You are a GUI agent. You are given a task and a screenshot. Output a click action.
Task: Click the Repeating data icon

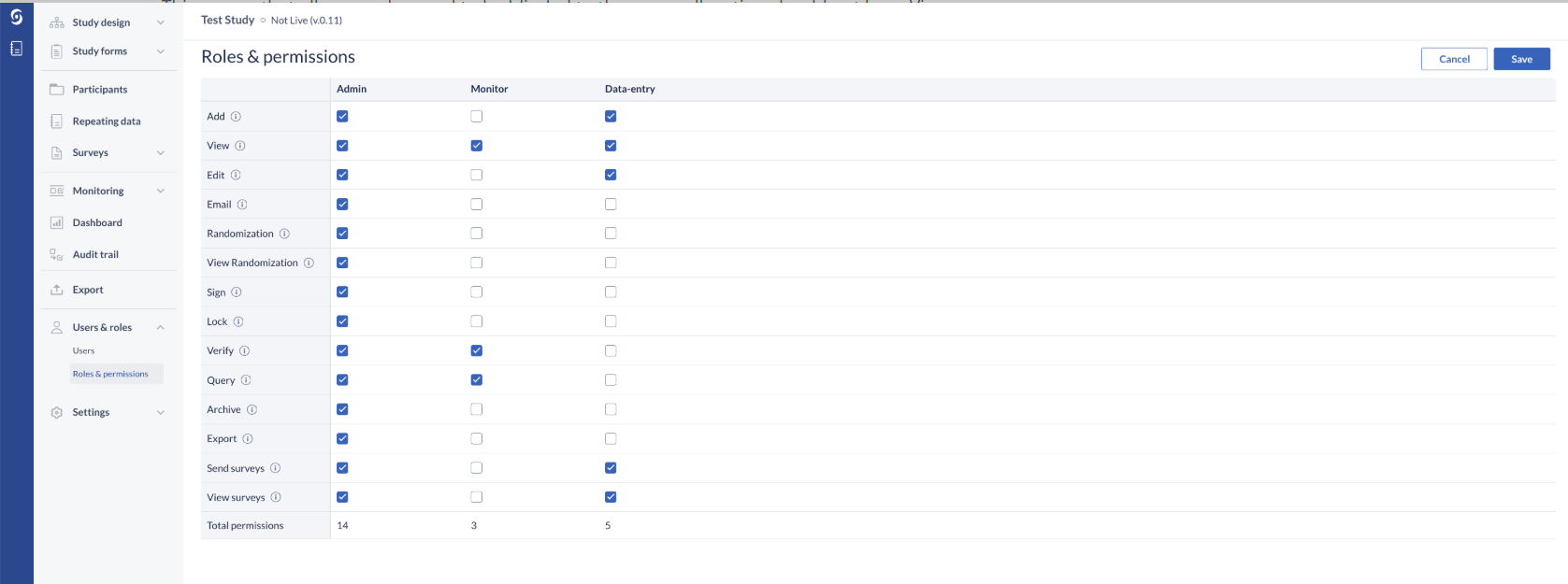point(56,121)
